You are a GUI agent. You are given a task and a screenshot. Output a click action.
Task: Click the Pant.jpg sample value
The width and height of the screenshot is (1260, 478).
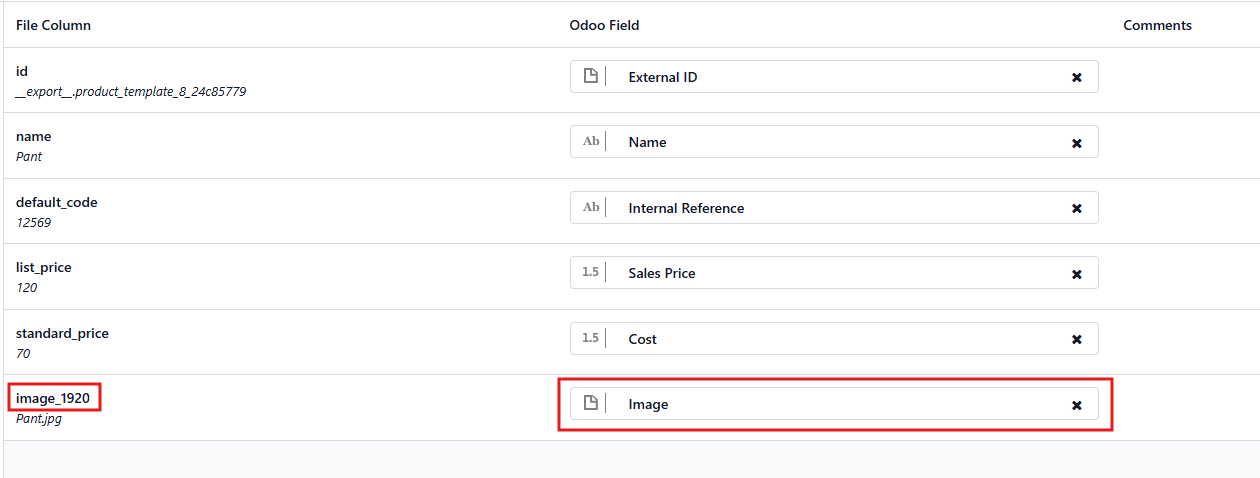pos(38,419)
